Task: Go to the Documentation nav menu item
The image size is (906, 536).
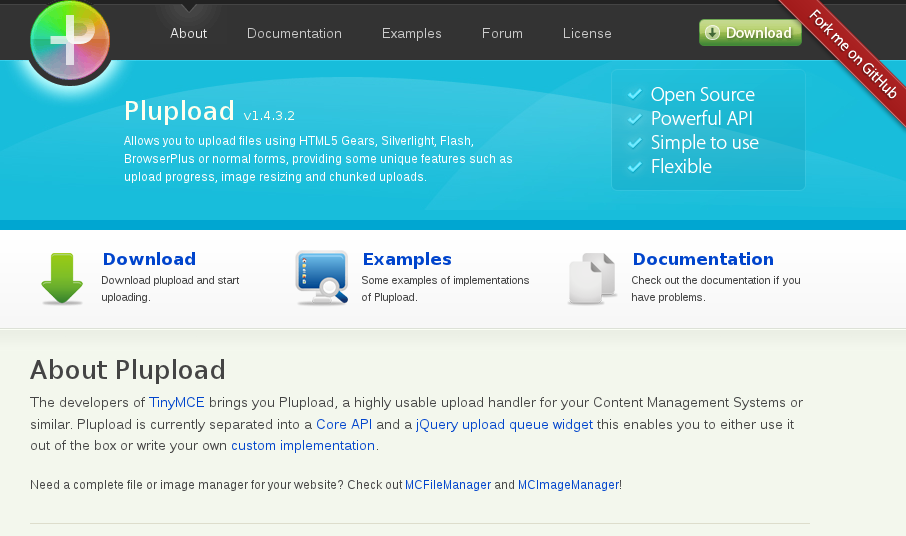Action: 294,33
